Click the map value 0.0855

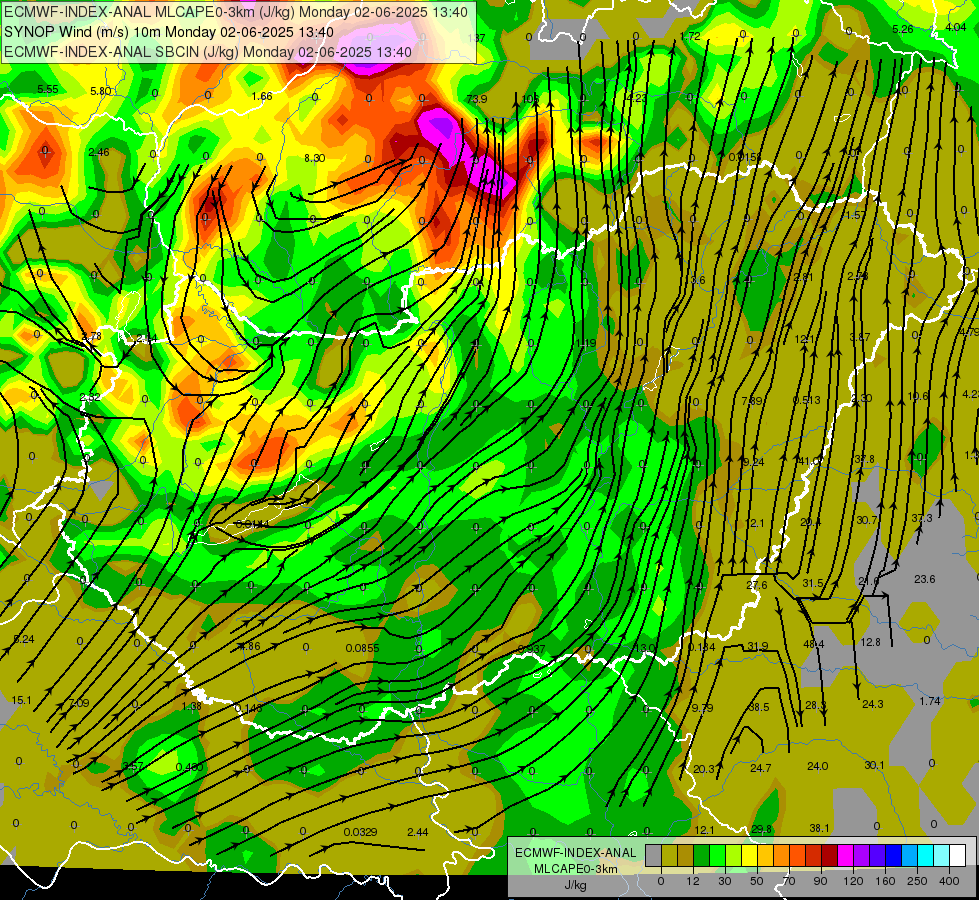point(363,648)
